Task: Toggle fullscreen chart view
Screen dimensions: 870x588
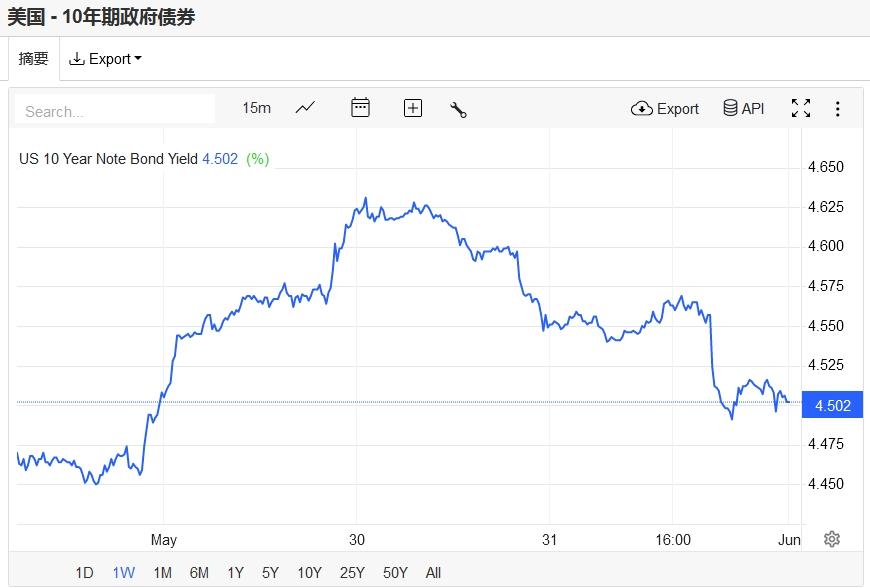Action: click(801, 108)
